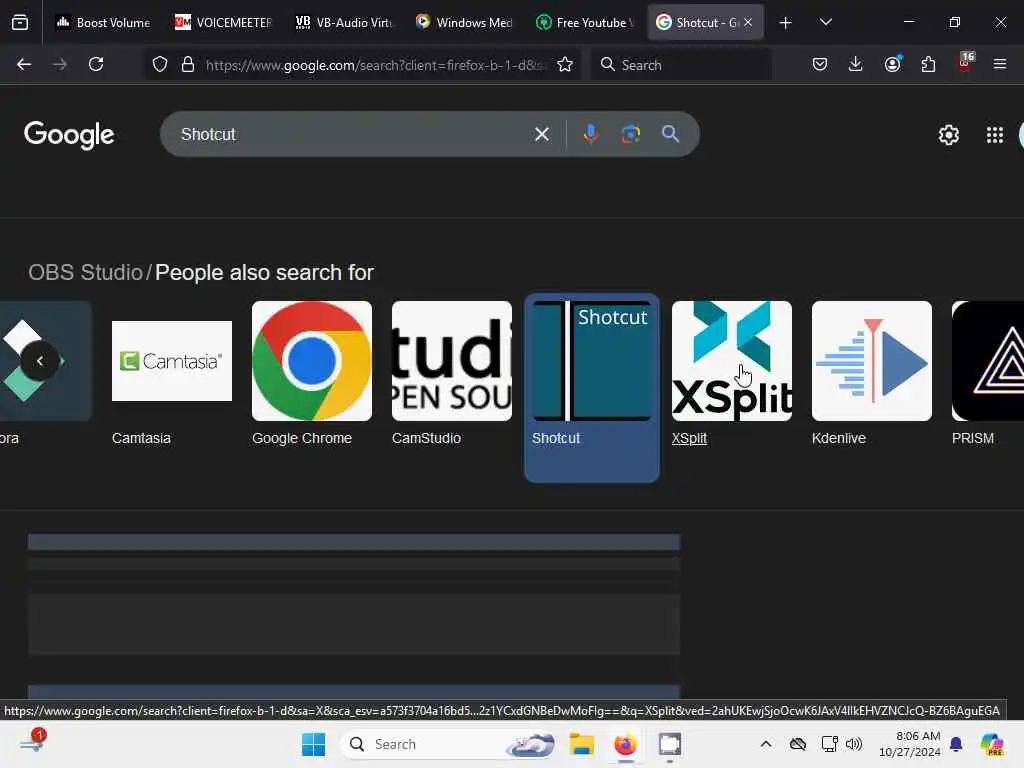
Task: Bookmark this page with the star
Action: tap(566, 64)
